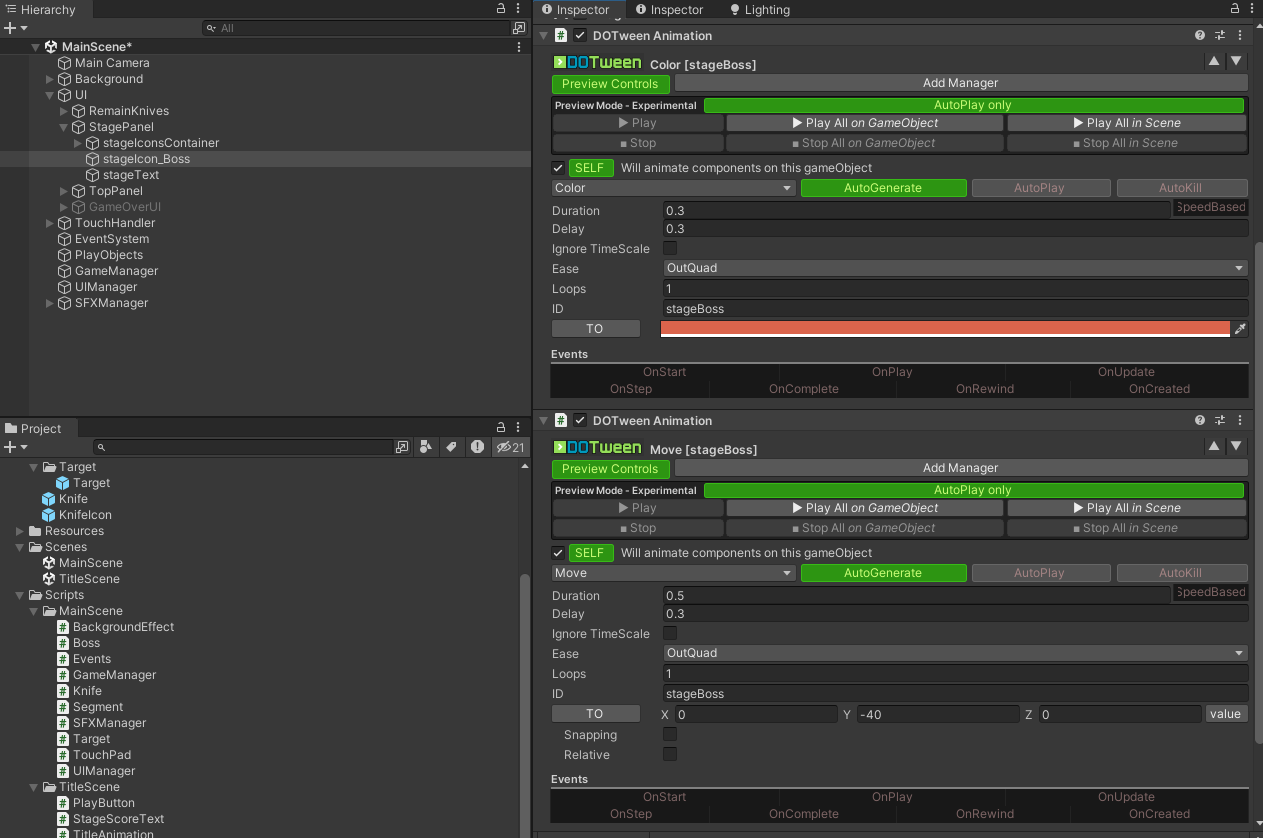The height and width of the screenshot is (838, 1263).
Task: Collapse the StagePanel tree item
Action: point(64,127)
